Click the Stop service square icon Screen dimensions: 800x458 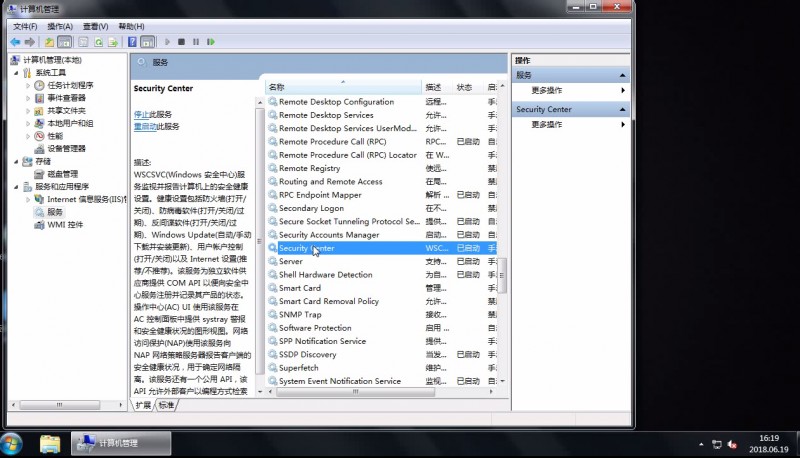181,42
